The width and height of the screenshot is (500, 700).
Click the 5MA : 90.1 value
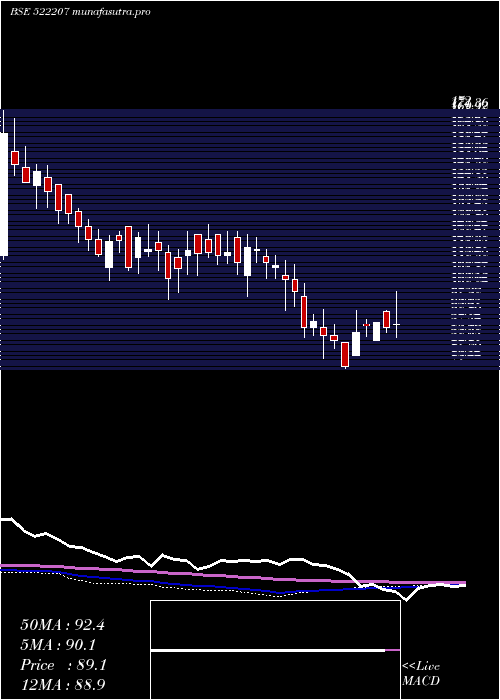pos(58,645)
